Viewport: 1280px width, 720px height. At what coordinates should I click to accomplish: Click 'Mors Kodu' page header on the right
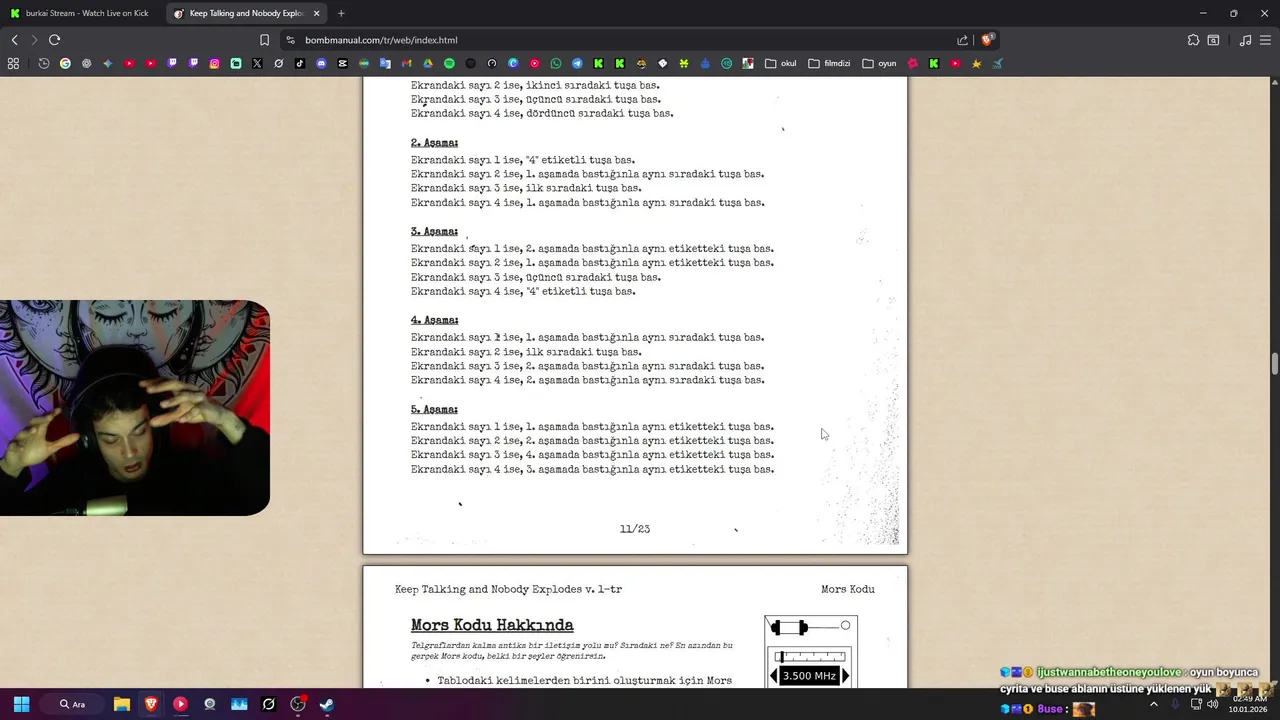coord(848,589)
